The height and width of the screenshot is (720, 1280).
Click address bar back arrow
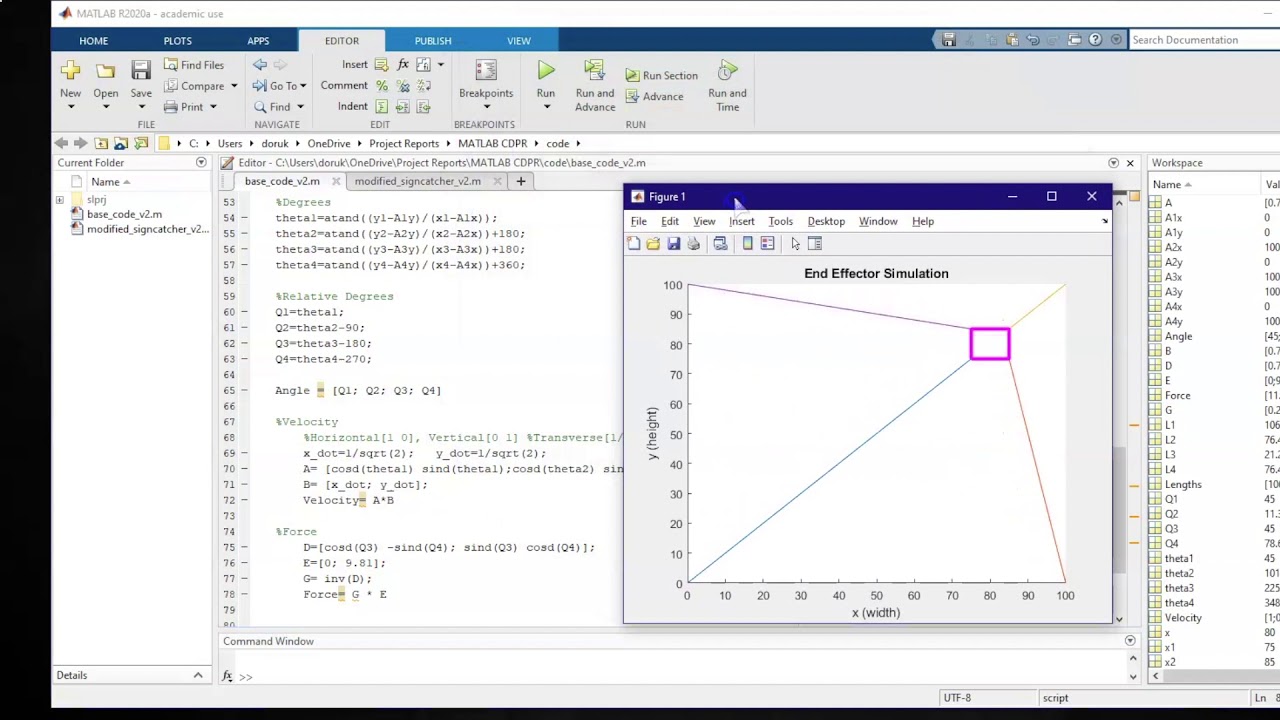click(62, 143)
